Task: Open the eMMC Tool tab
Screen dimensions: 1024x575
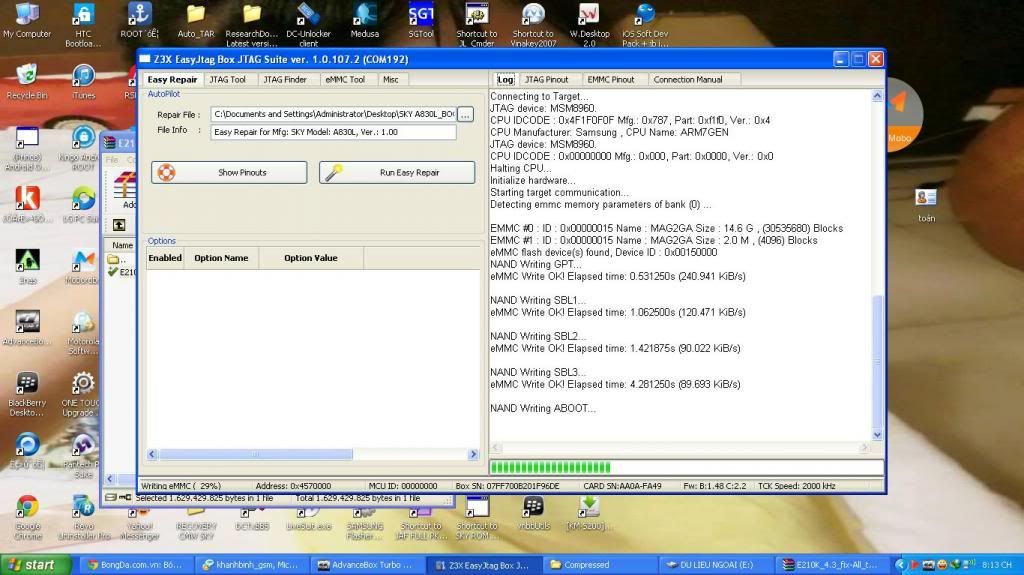Action: click(345, 79)
